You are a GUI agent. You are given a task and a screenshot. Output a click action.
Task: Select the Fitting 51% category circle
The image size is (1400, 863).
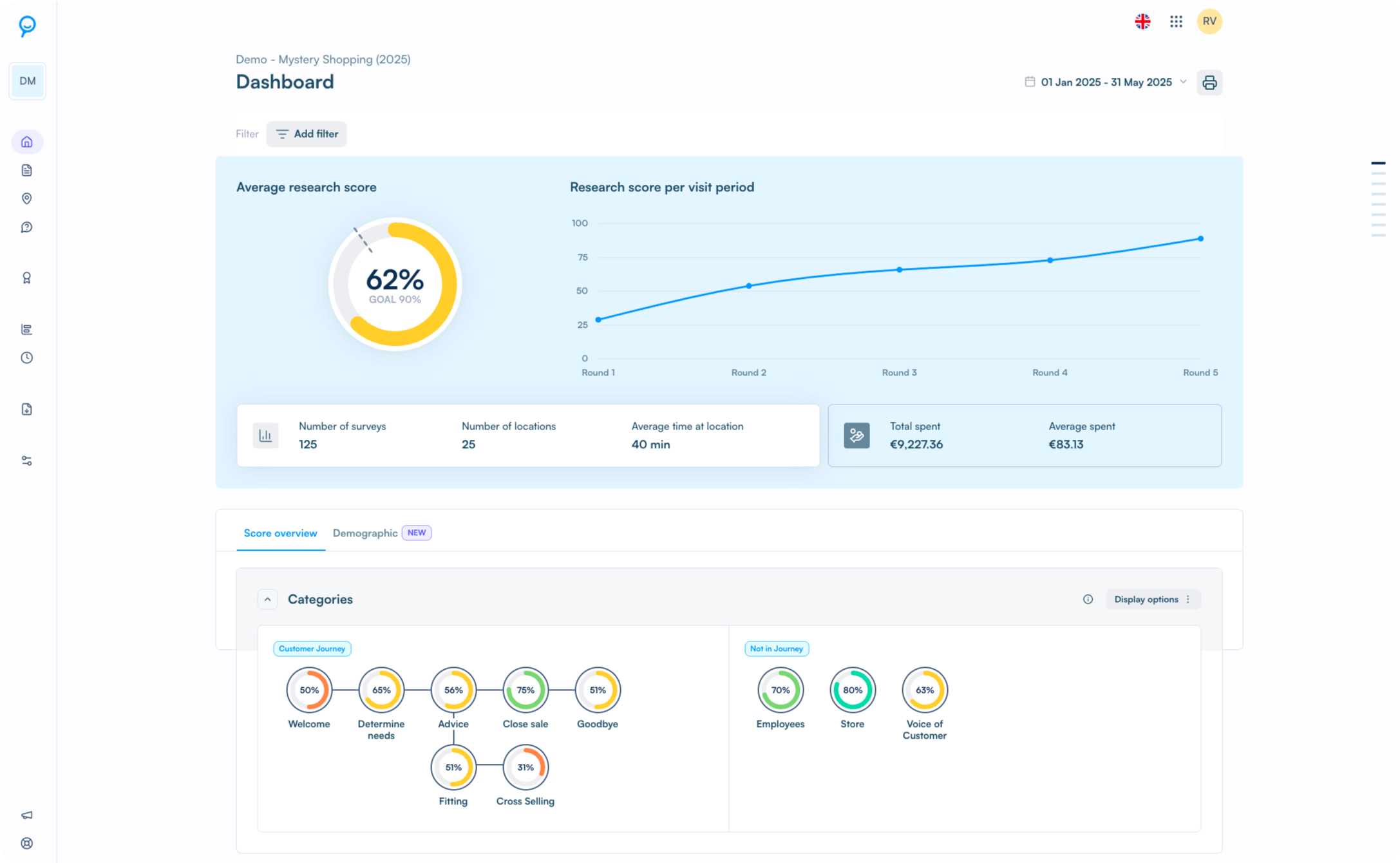click(x=453, y=767)
